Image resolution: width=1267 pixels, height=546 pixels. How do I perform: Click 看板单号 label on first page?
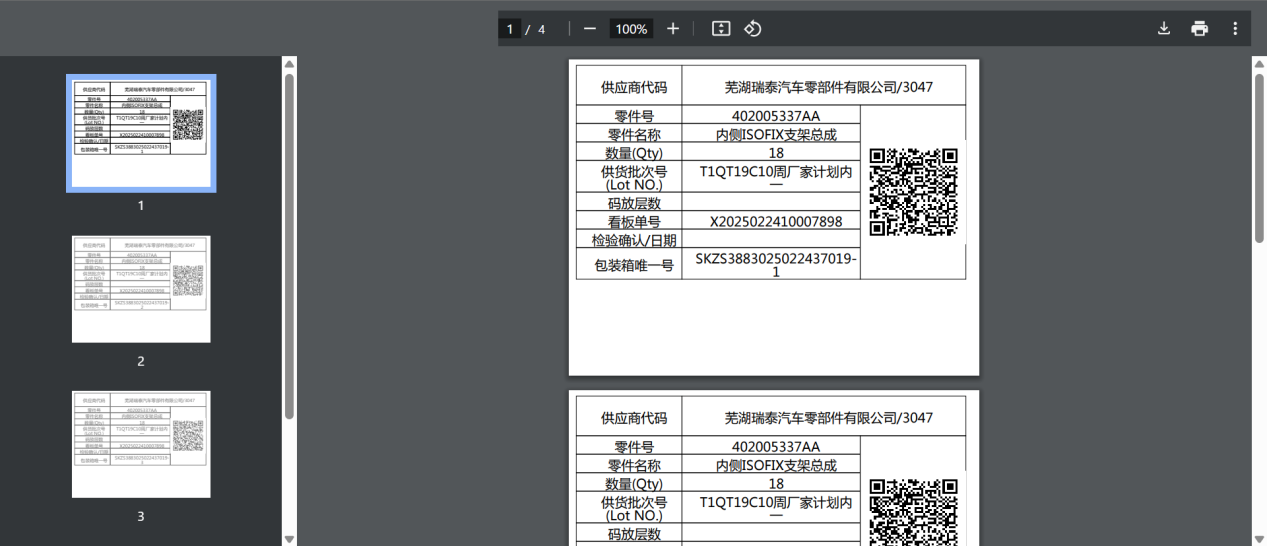pyautogui.click(x=634, y=221)
